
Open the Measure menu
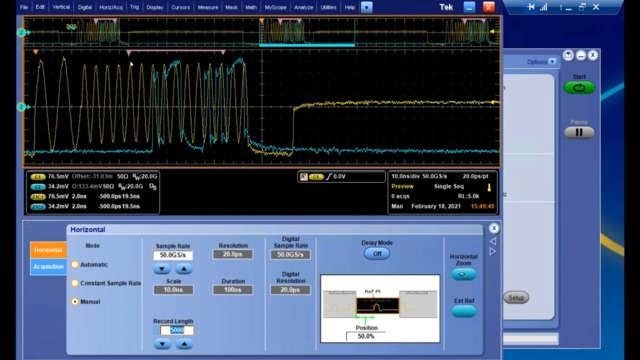tap(208, 7)
